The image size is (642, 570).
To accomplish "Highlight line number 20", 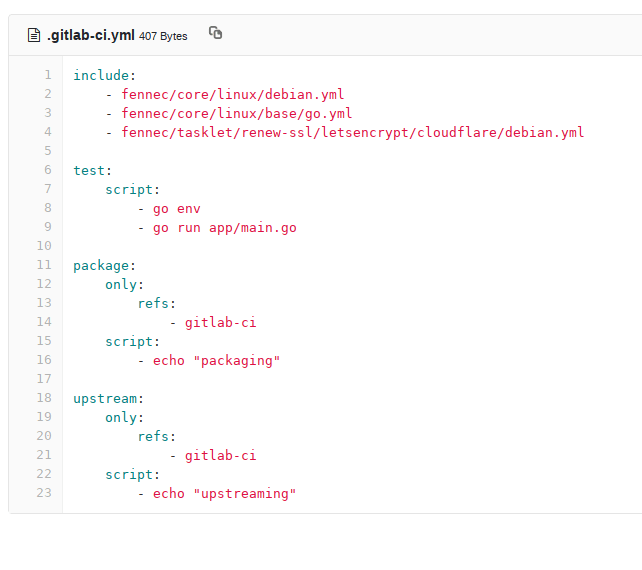I will pos(44,436).
